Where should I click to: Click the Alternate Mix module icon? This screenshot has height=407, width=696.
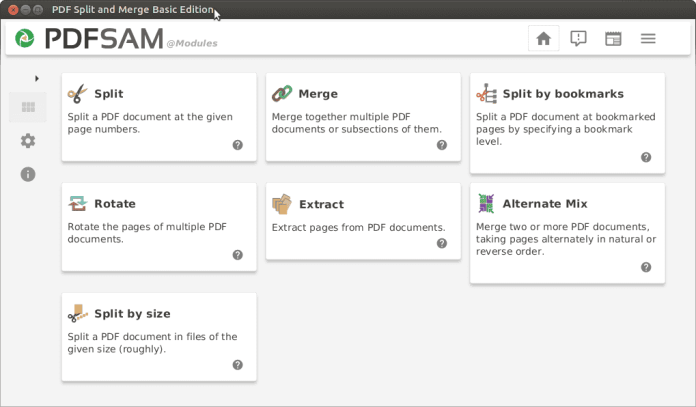click(x=487, y=203)
